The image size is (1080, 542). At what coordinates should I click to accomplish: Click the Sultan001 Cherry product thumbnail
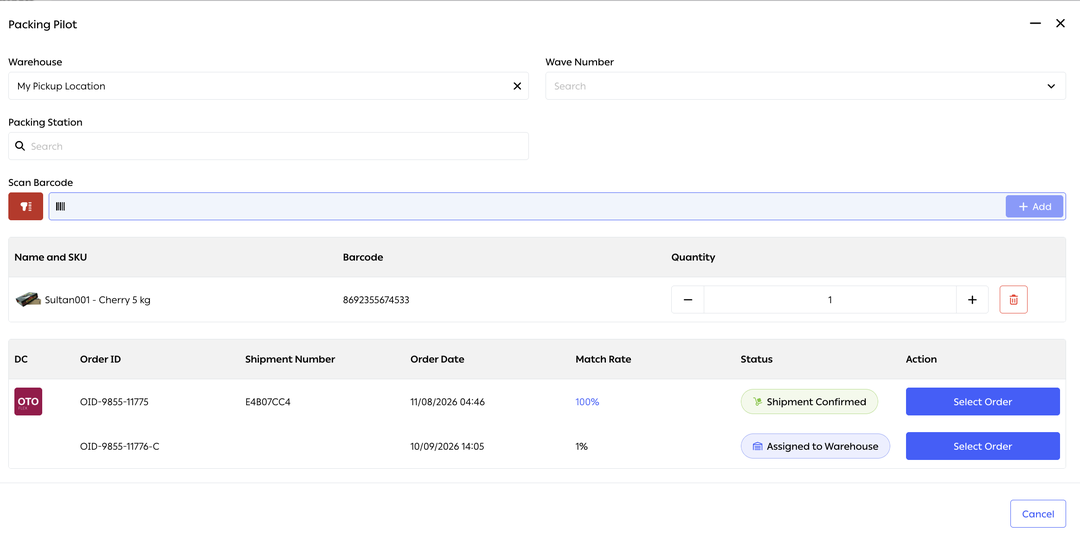click(28, 300)
